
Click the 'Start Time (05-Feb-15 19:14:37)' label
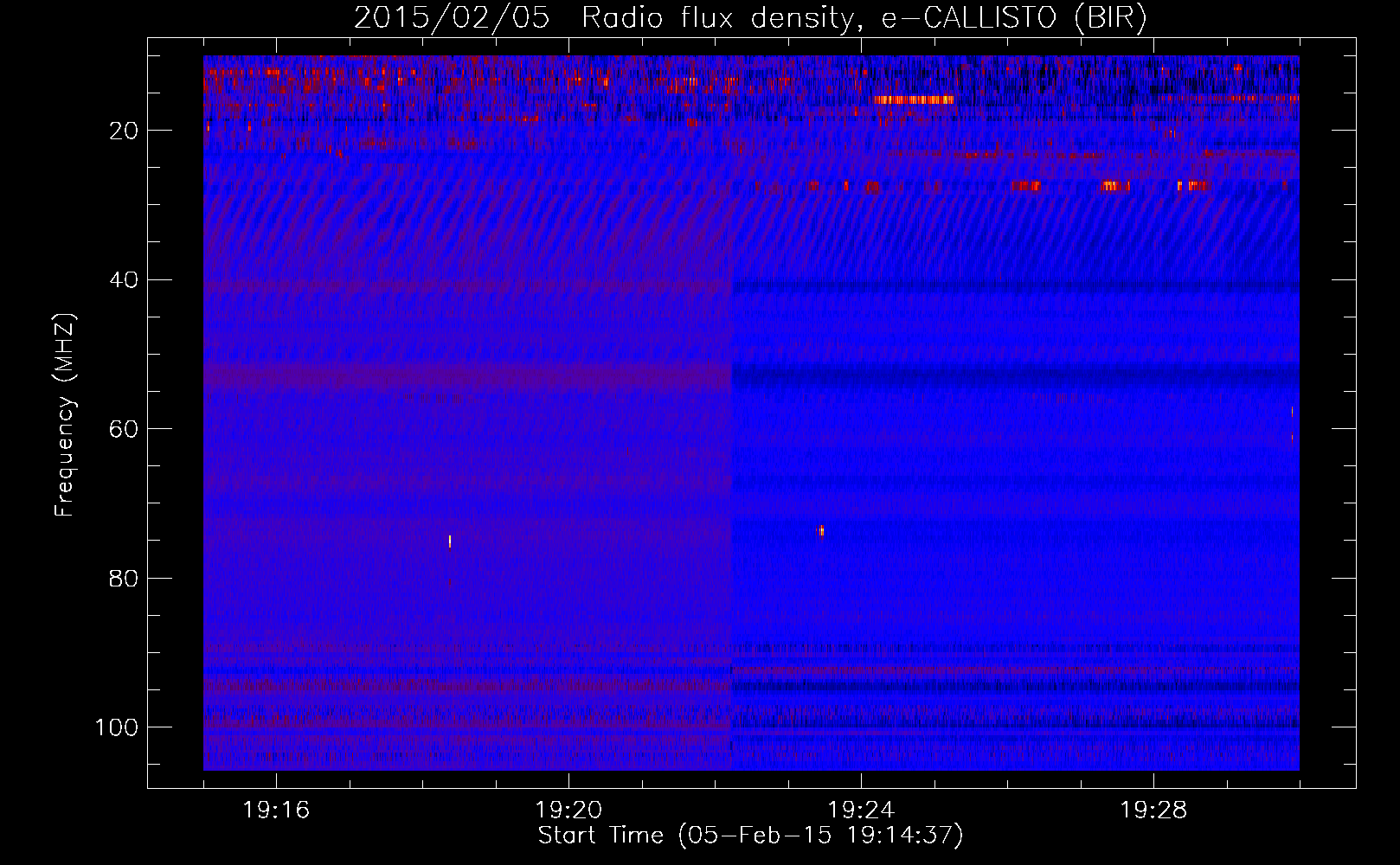point(750,836)
